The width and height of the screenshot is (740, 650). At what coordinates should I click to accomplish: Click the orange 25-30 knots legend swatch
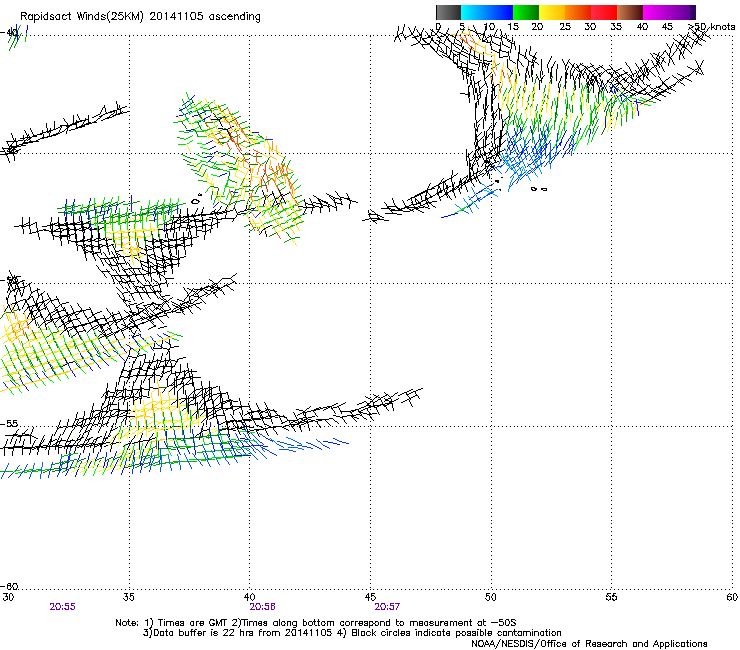(578, 12)
